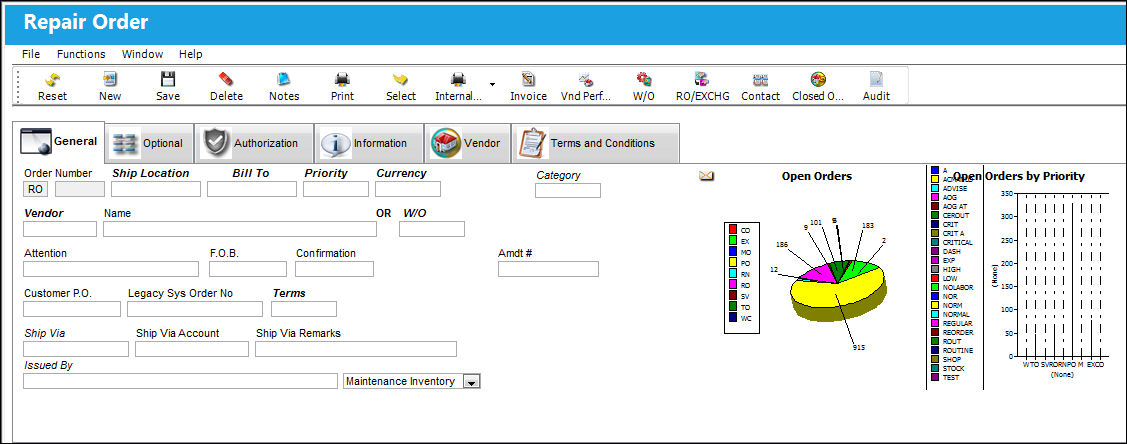Click the Delete eraser icon
Viewport: 1127px width, 444px height.
pyautogui.click(x=226, y=80)
